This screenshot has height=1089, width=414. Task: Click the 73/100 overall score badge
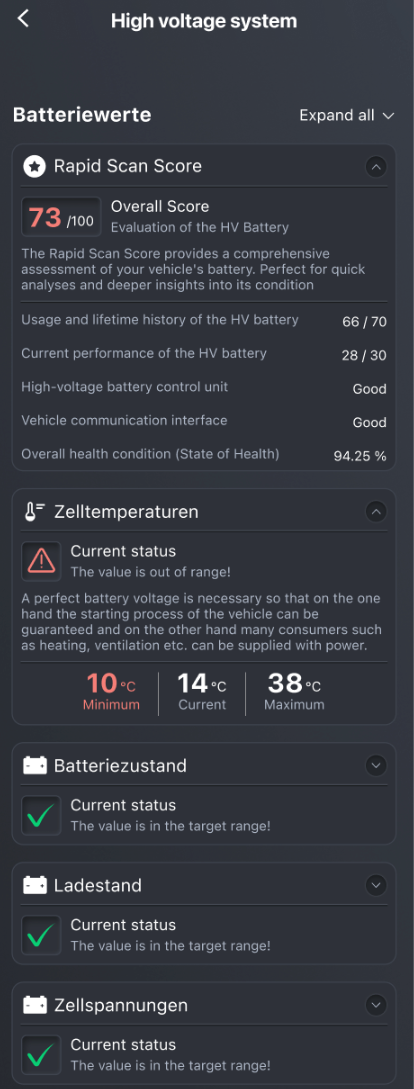pyautogui.click(x=61, y=218)
